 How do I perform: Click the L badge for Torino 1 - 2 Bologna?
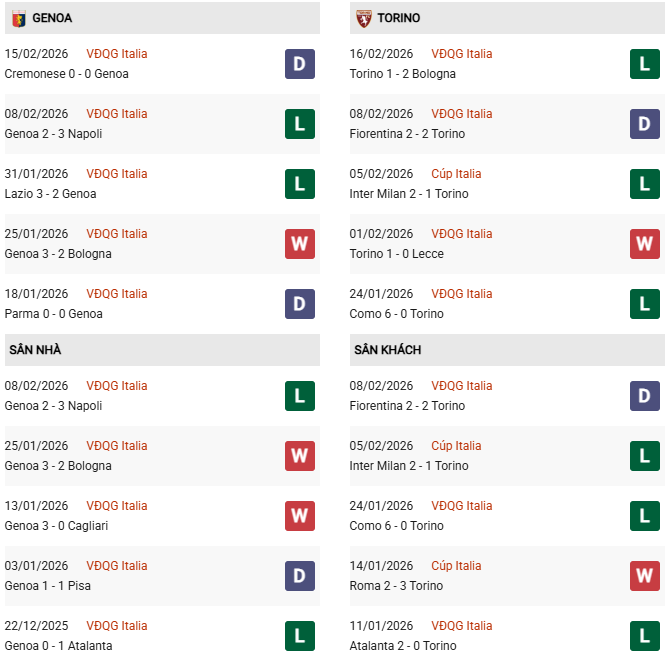click(x=645, y=64)
